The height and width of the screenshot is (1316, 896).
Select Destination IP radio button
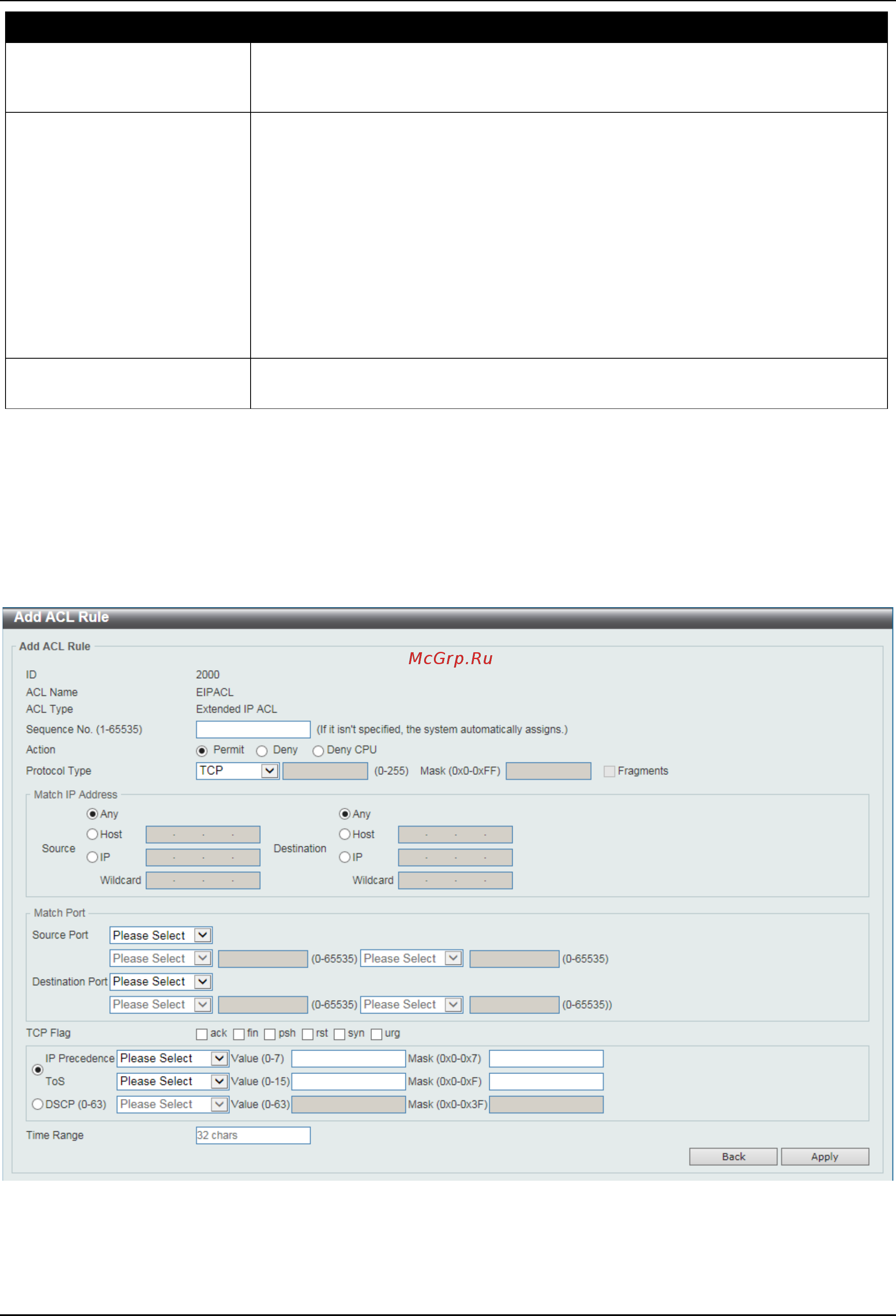pos(344,857)
